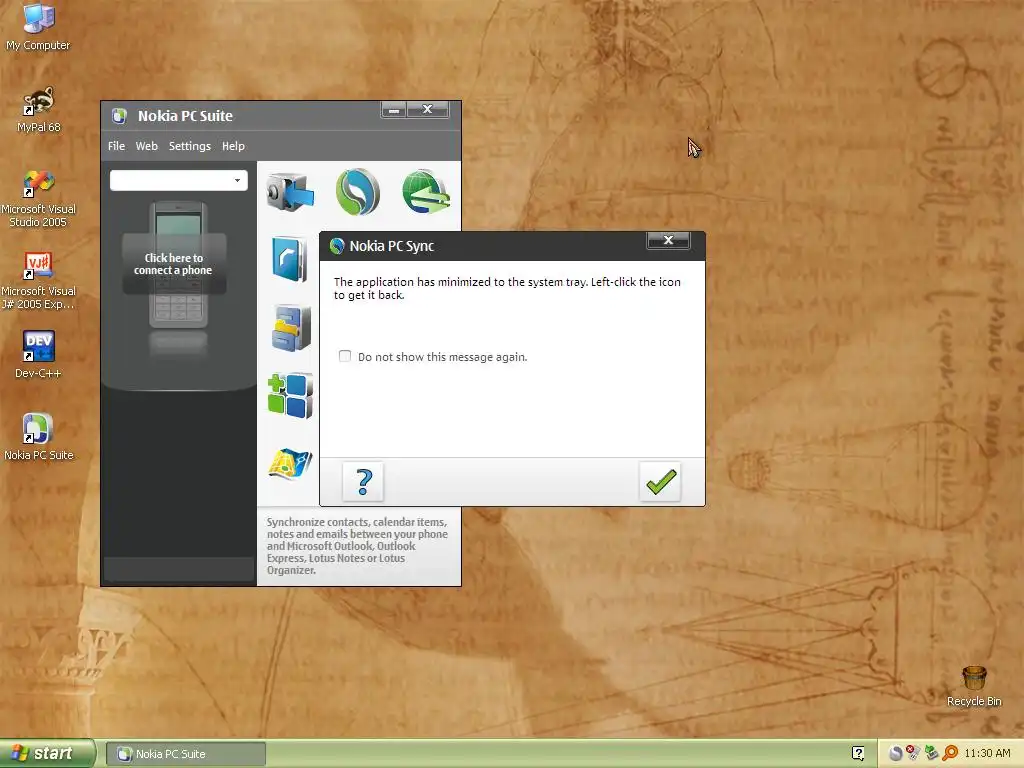Close the Nokia PC Suite window

point(428,110)
